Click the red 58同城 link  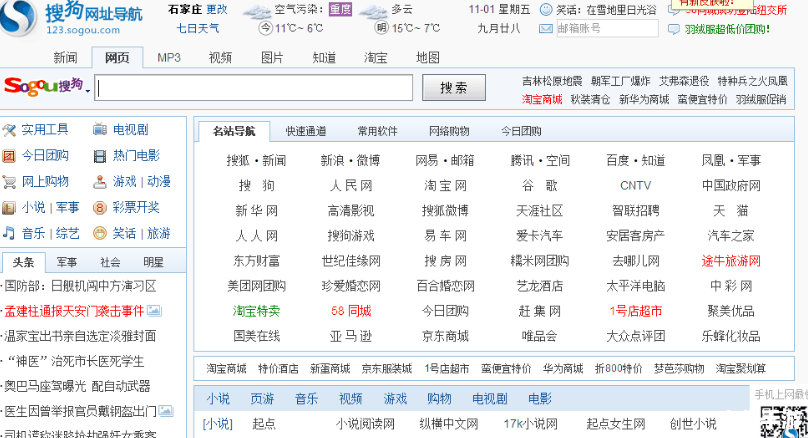(351, 311)
